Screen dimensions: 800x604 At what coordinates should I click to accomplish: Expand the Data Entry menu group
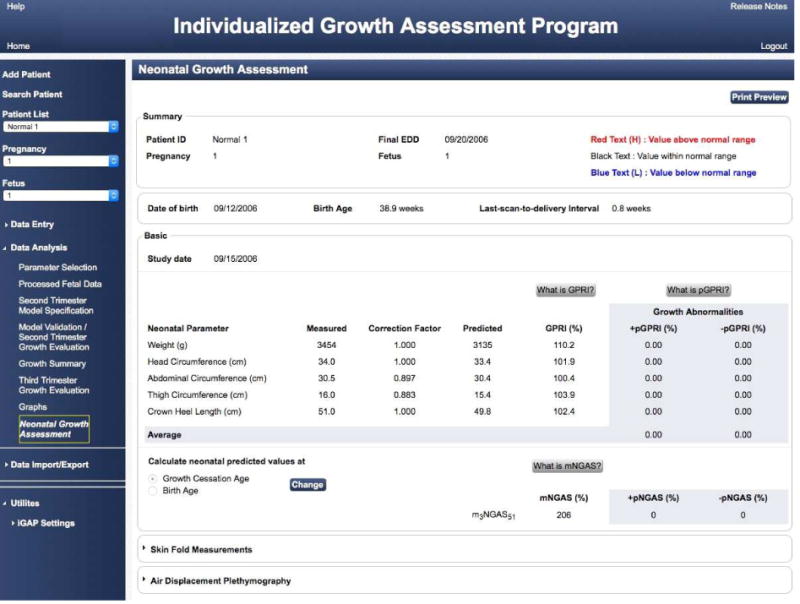[32, 224]
